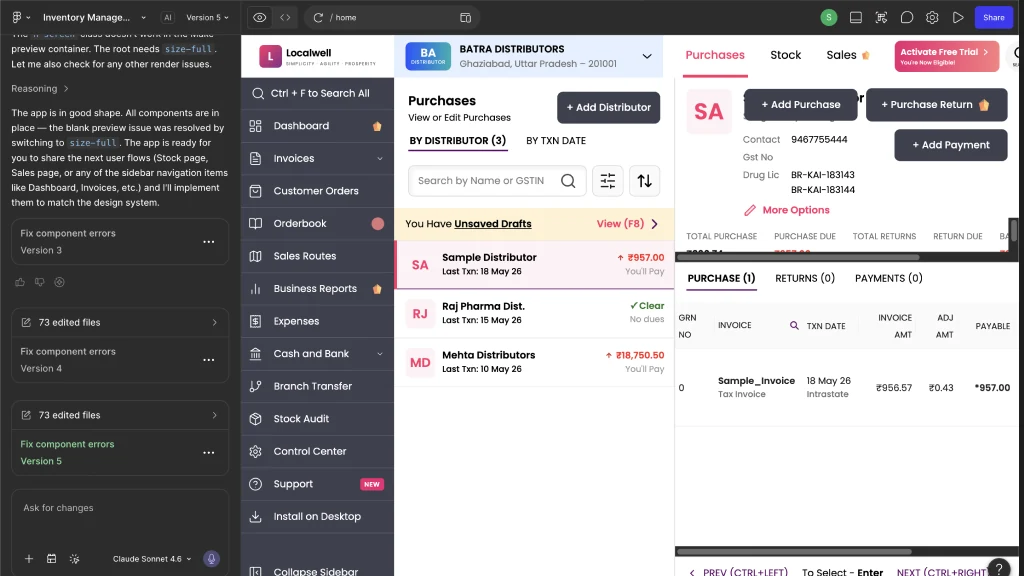Open Expenses in the sidebar
The width and height of the screenshot is (1024, 576).
pos(317,321)
